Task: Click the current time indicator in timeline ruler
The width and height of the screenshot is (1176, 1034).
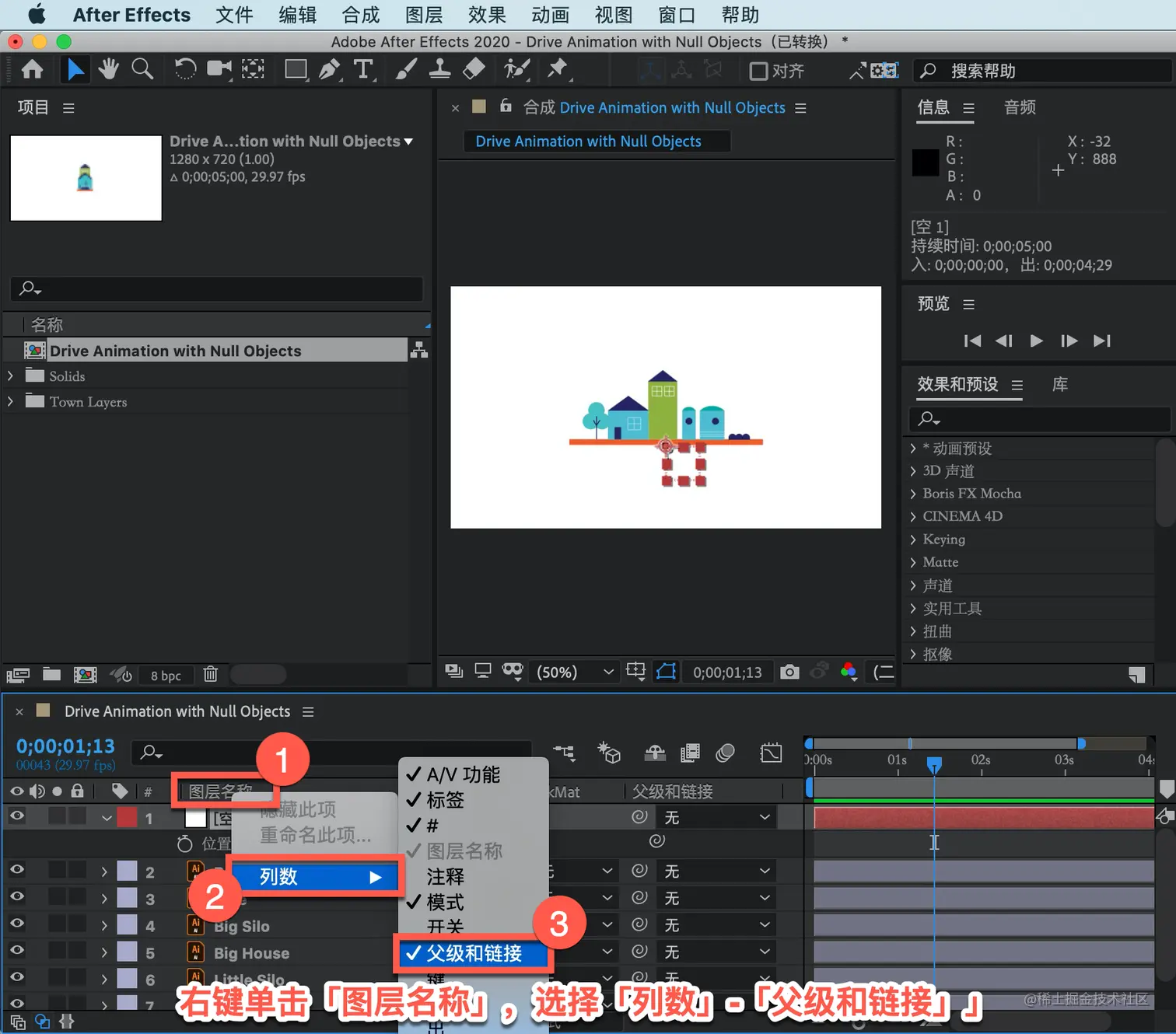Action: pyautogui.click(x=934, y=765)
